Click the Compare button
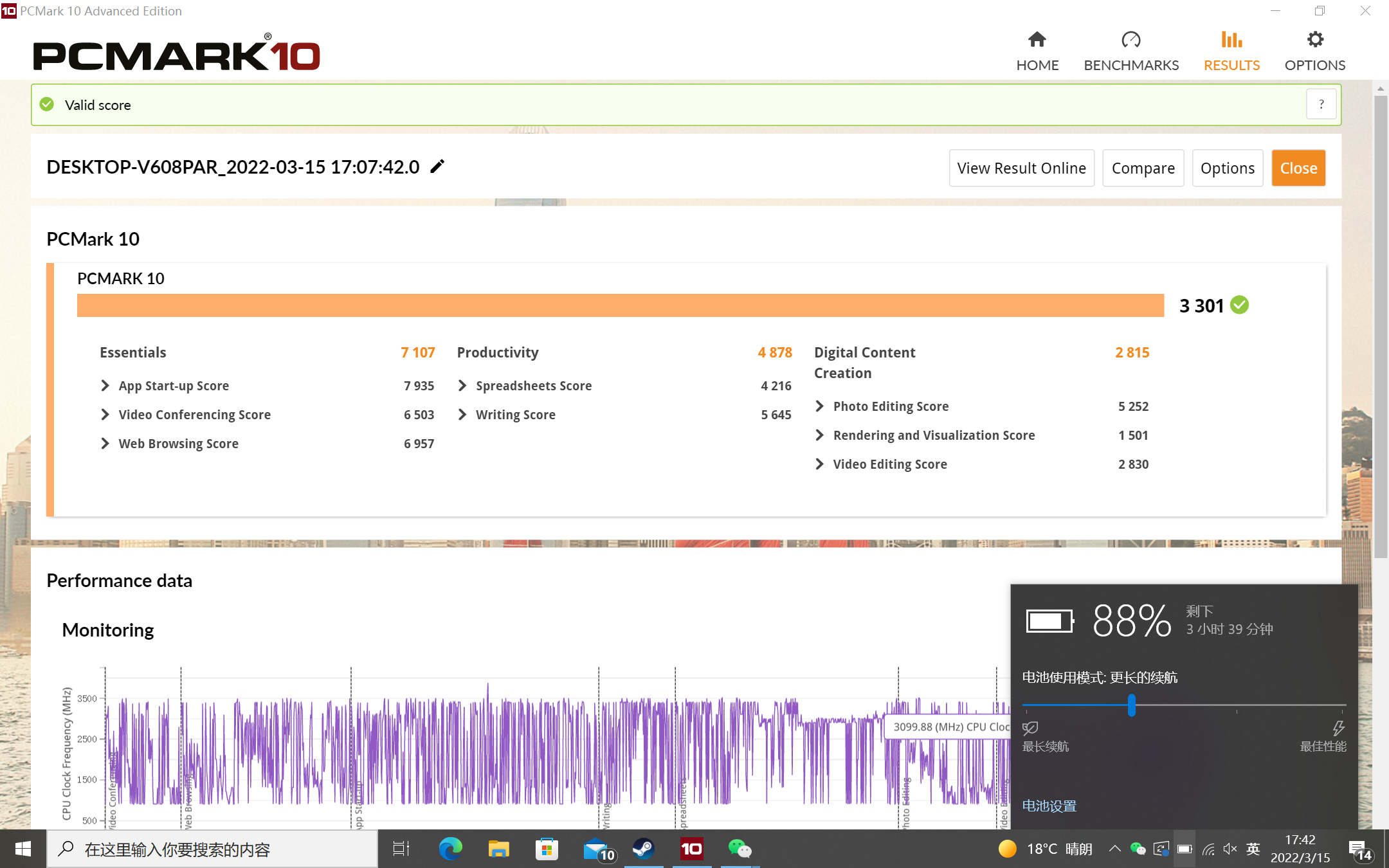 [1143, 168]
